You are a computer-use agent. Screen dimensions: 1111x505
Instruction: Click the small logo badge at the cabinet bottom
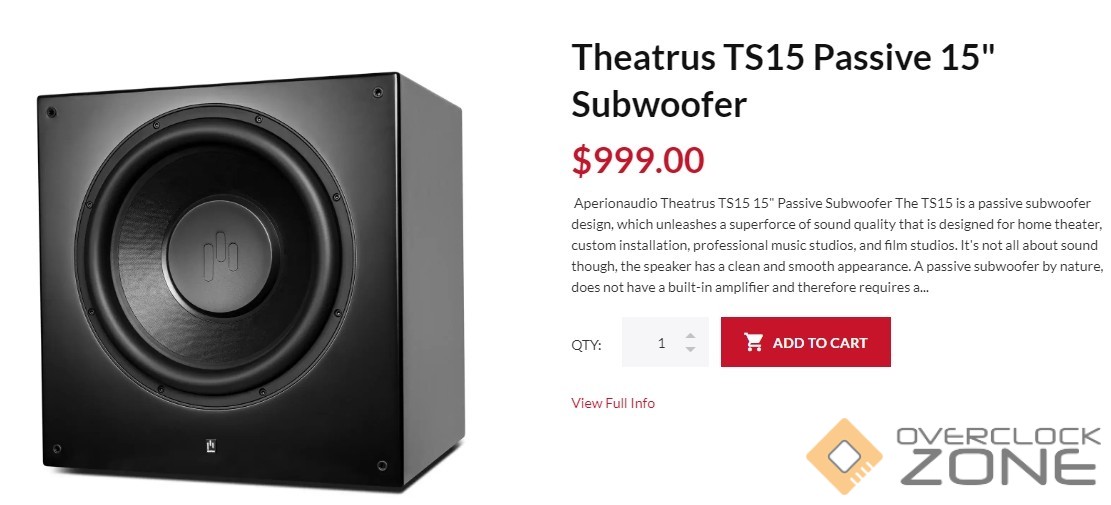tap(210, 446)
